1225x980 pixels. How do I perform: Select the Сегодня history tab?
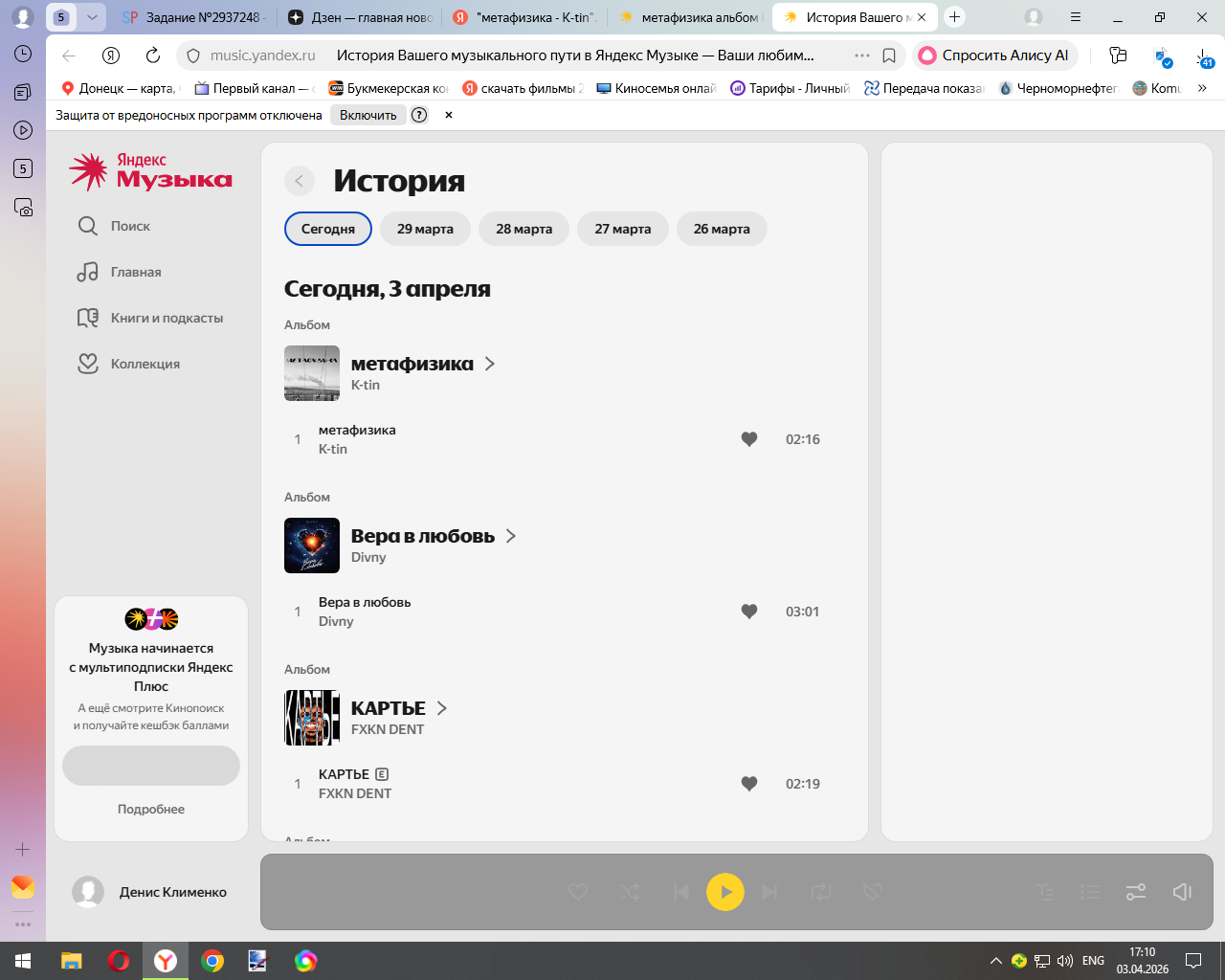pos(328,229)
